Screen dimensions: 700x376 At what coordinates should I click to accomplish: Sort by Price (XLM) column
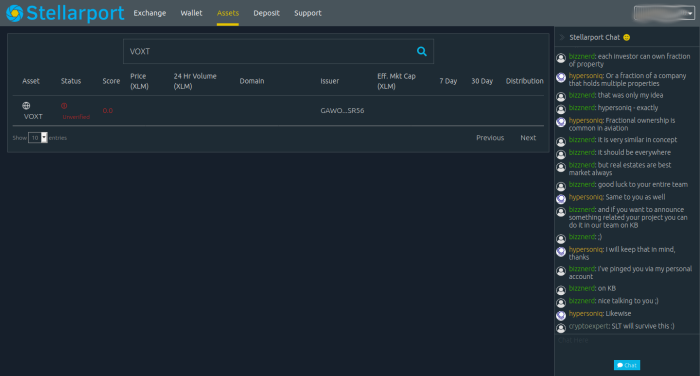139,81
